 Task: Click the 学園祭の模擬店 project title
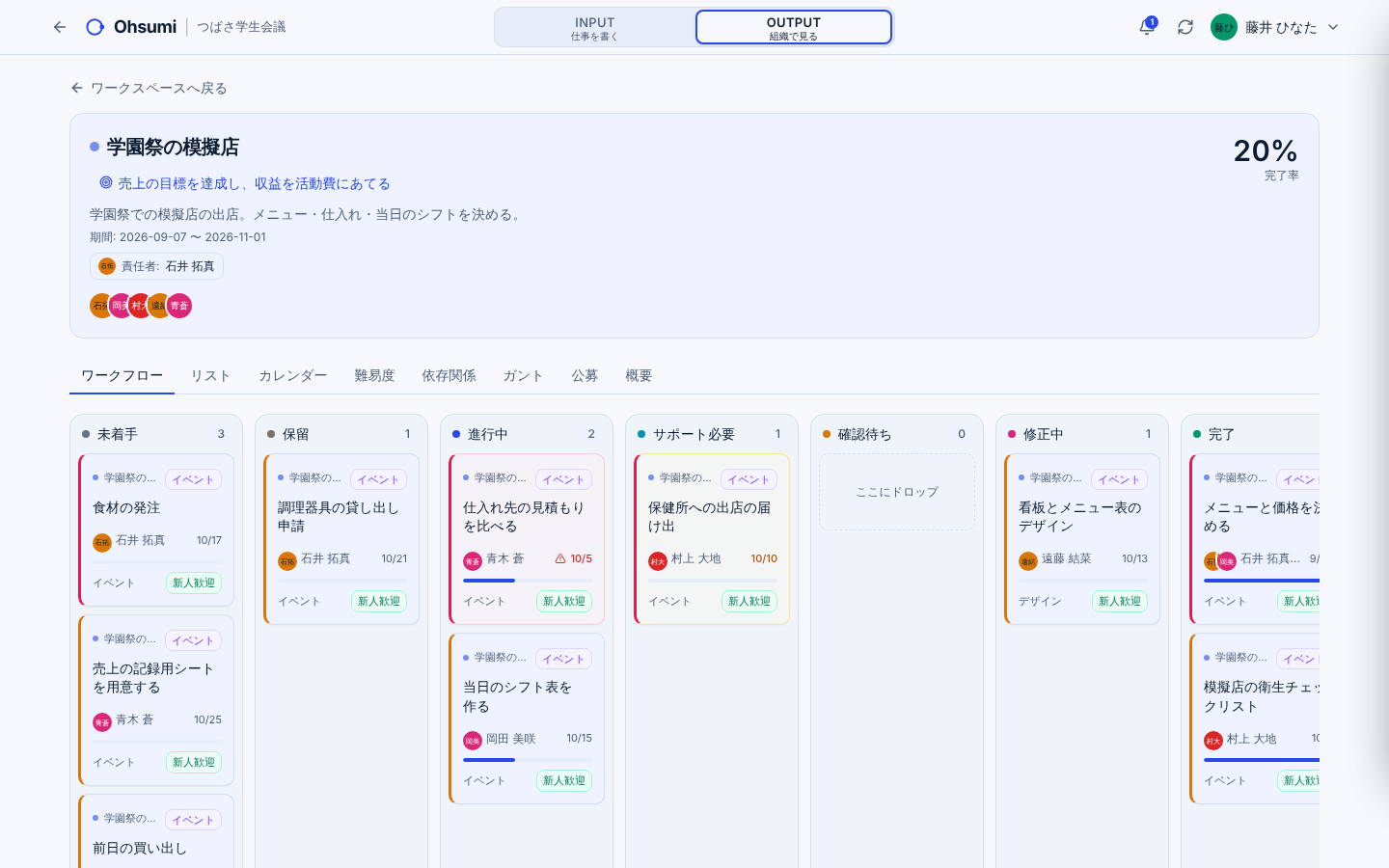tap(173, 147)
